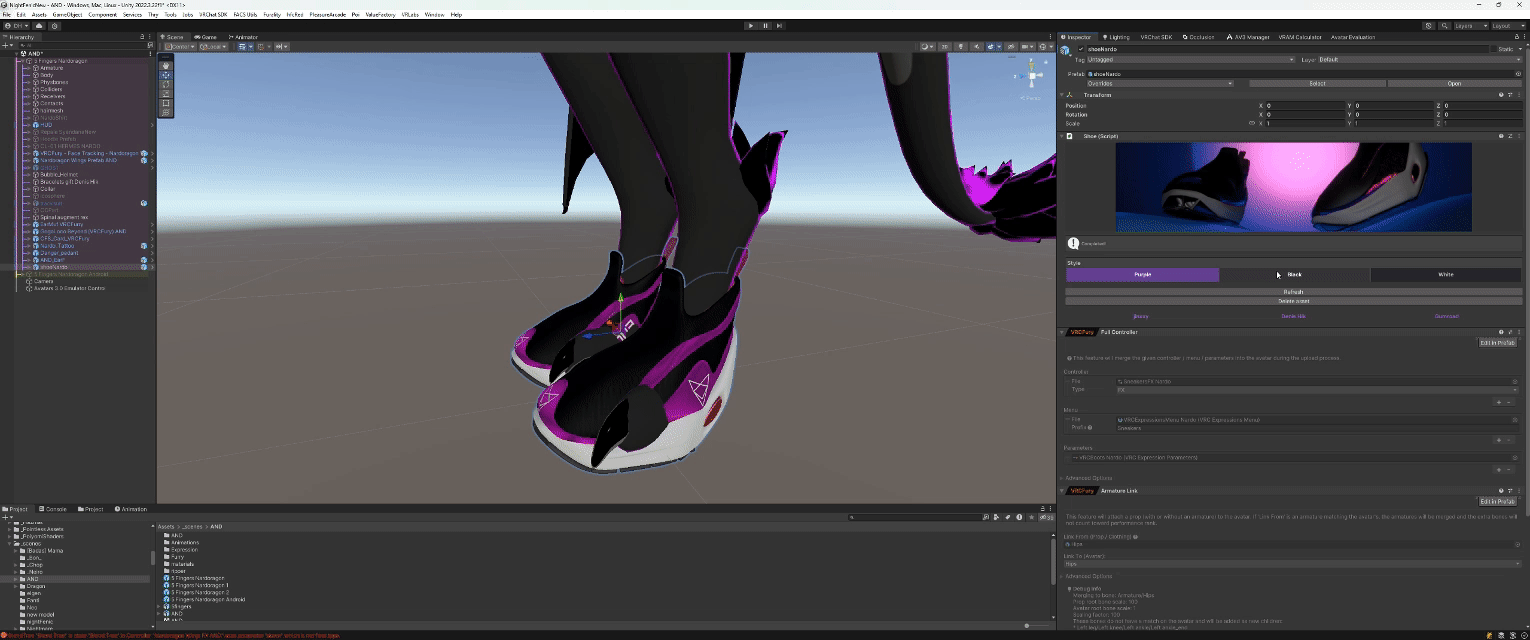This screenshot has height=640, width=1530.
Task: Toggle the Static checkbox
Action: (1494, 49)
